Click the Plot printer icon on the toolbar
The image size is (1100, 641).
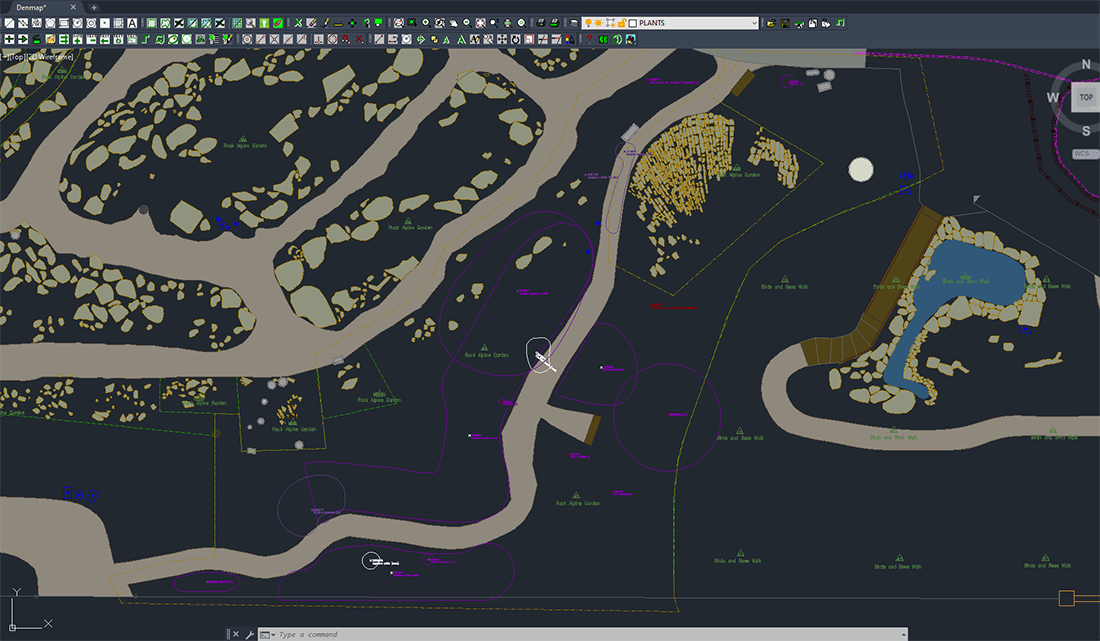[541, 22]
